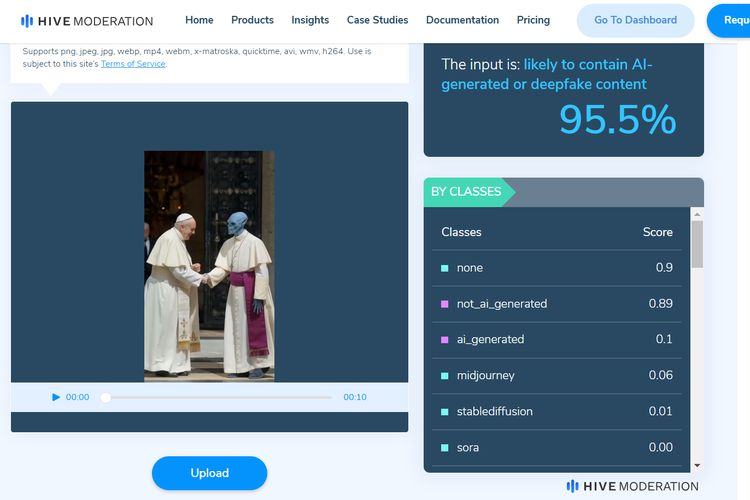Open the Products menu item

point(252,20)
